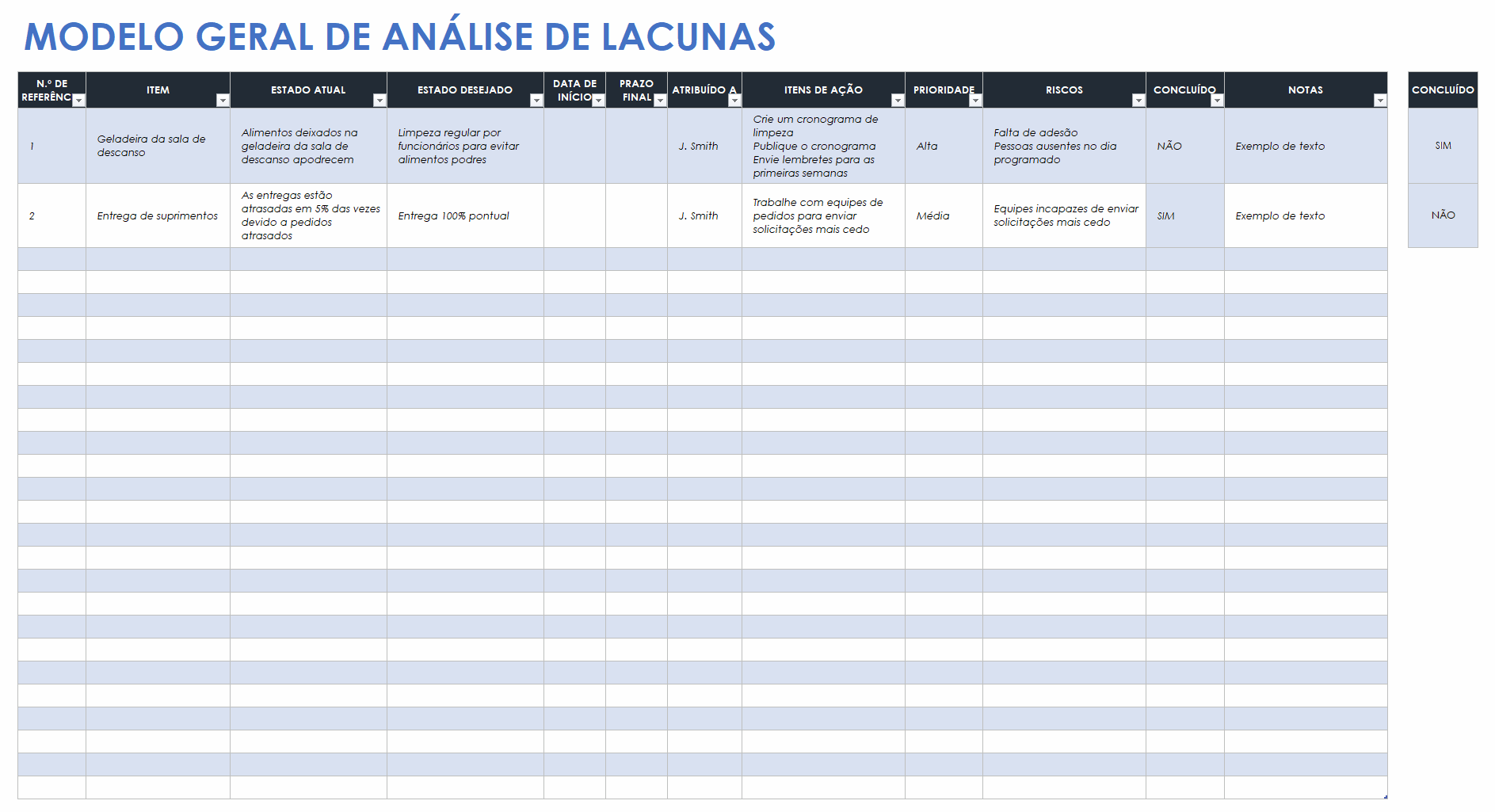Screen dimensions: 1495x812
Task: Select the 'Geladeira da sala de descanso' cell
Action: (158, 146)
